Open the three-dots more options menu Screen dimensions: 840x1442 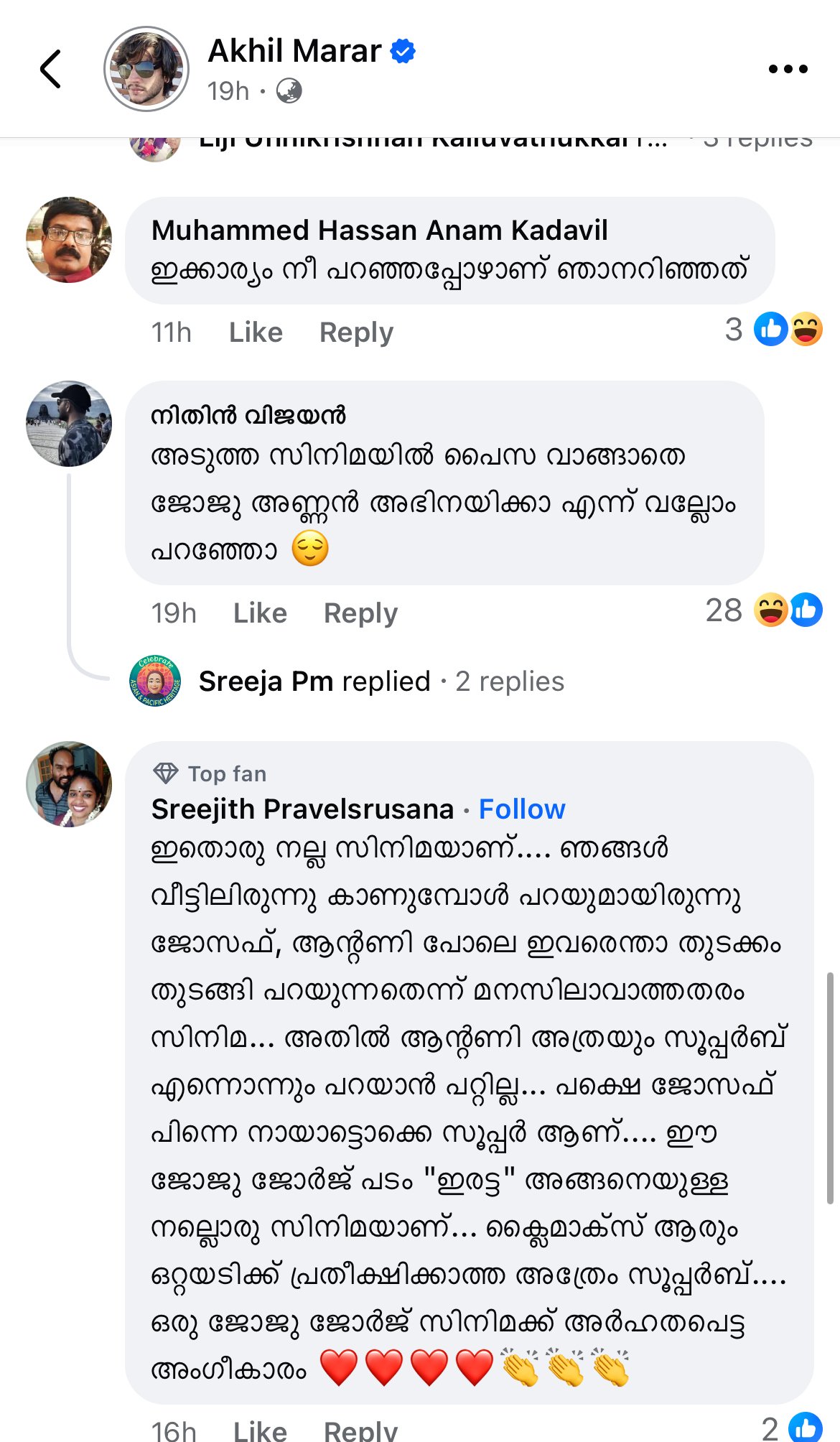(788, 69)
